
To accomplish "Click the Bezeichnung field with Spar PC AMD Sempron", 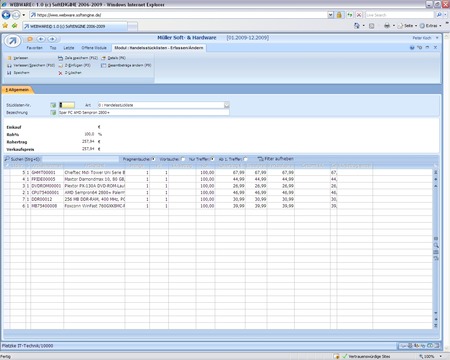I will tap(144, 113).
